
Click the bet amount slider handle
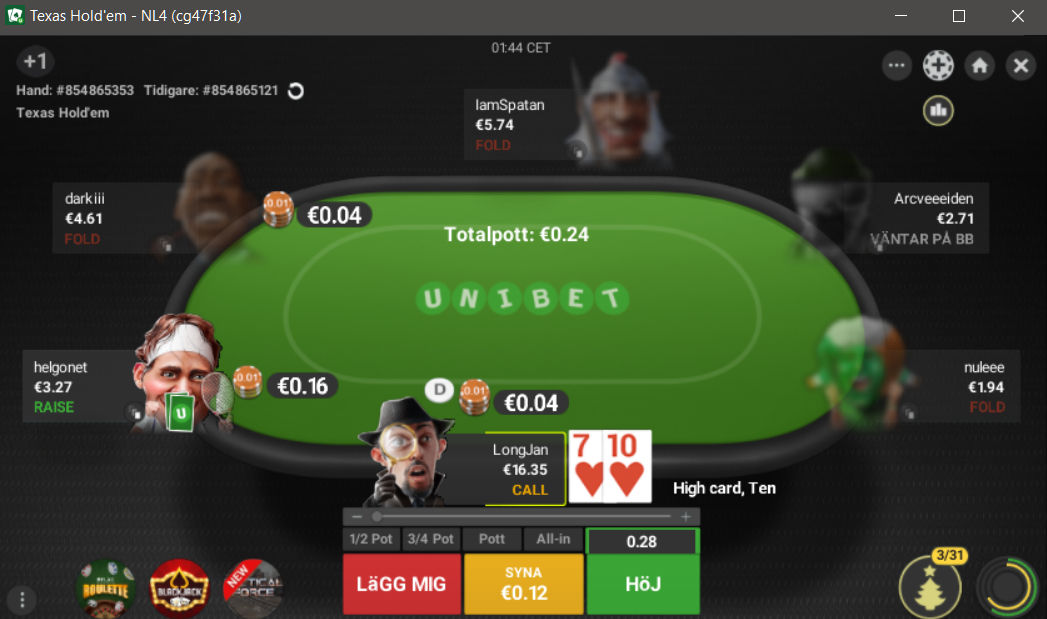[x=377, y=516]
